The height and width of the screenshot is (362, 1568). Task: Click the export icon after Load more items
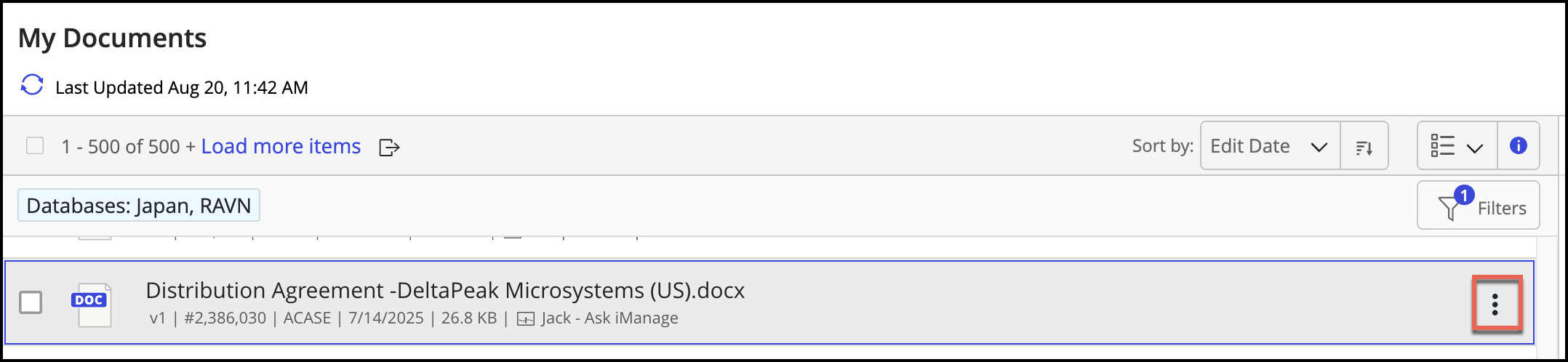coord(389,148)
